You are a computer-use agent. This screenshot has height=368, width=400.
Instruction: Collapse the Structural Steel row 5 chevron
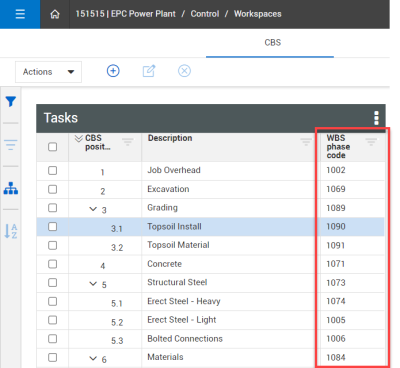tap(93, 284)
